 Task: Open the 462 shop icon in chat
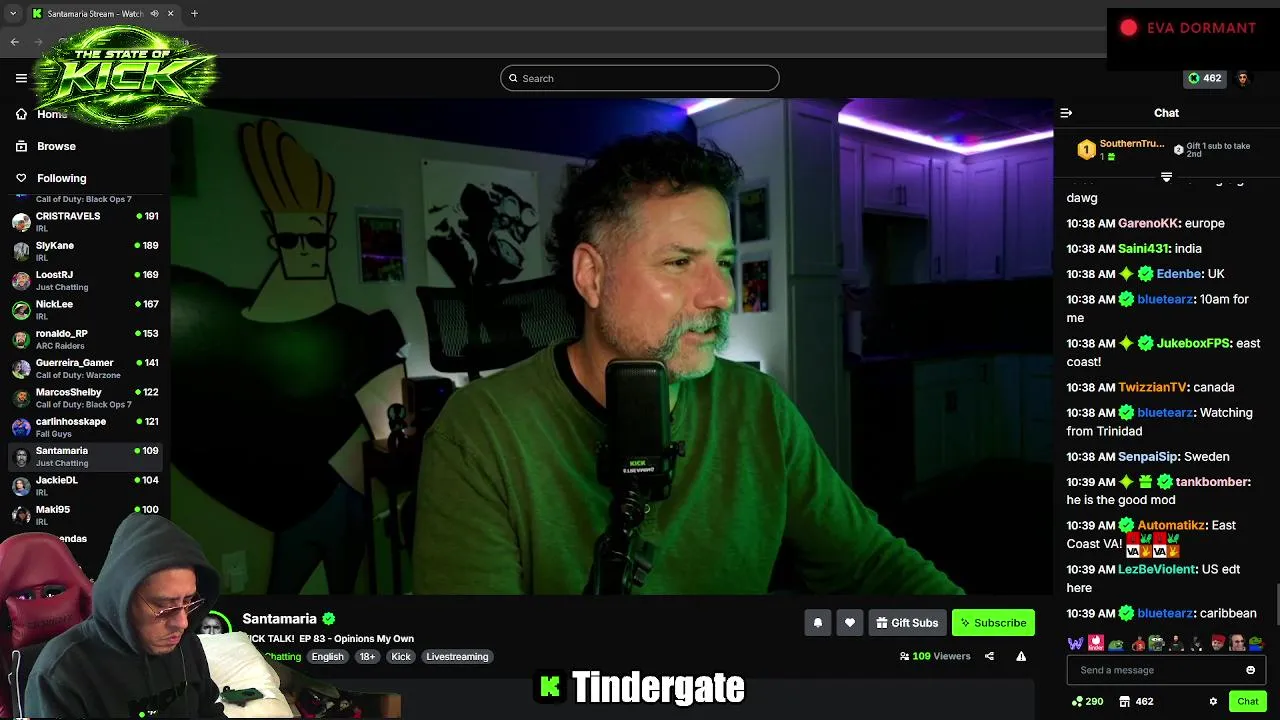coord(1136,702)
